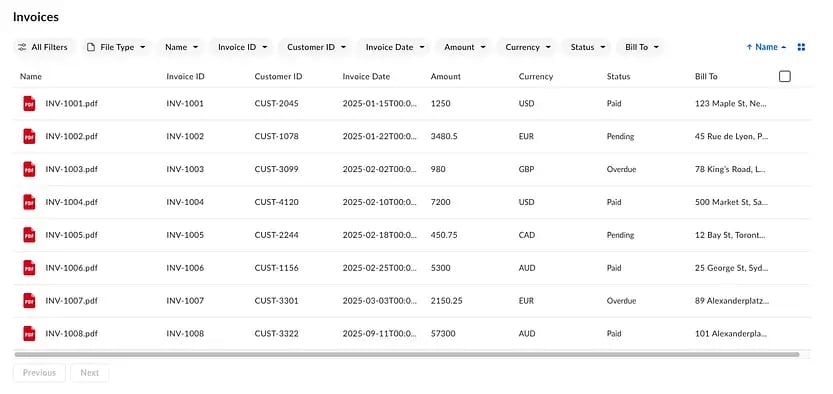The image size is (833, 394).
Task: Click PDF icon of INV-1003.pdf
Action: point(29,169)
